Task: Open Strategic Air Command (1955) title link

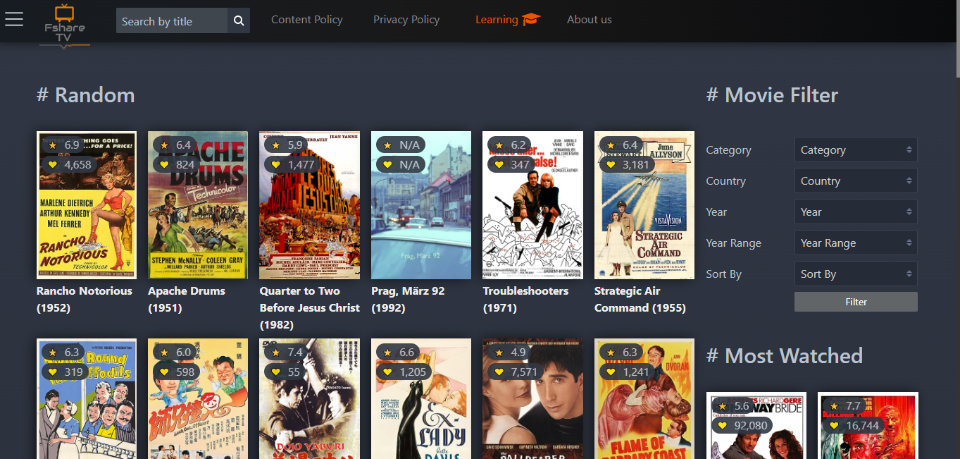Action: [640, 299]
